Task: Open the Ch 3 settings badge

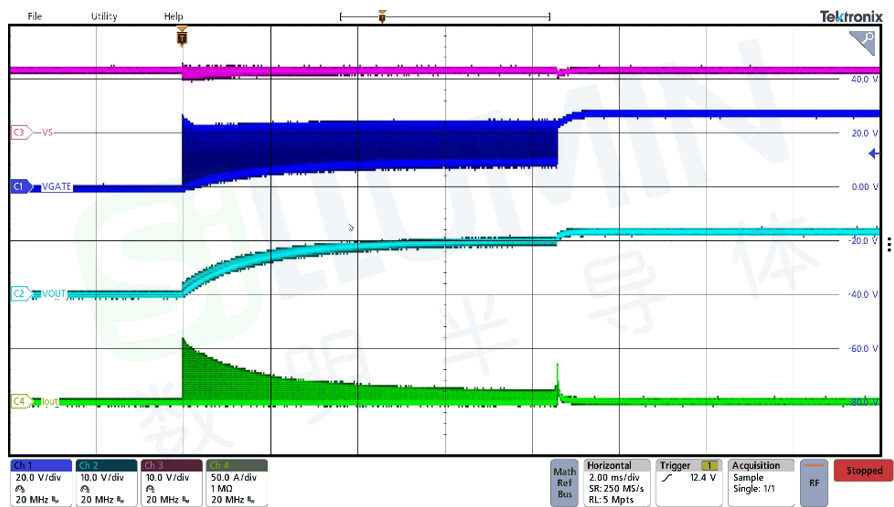Action: click(x=172, y=482)
